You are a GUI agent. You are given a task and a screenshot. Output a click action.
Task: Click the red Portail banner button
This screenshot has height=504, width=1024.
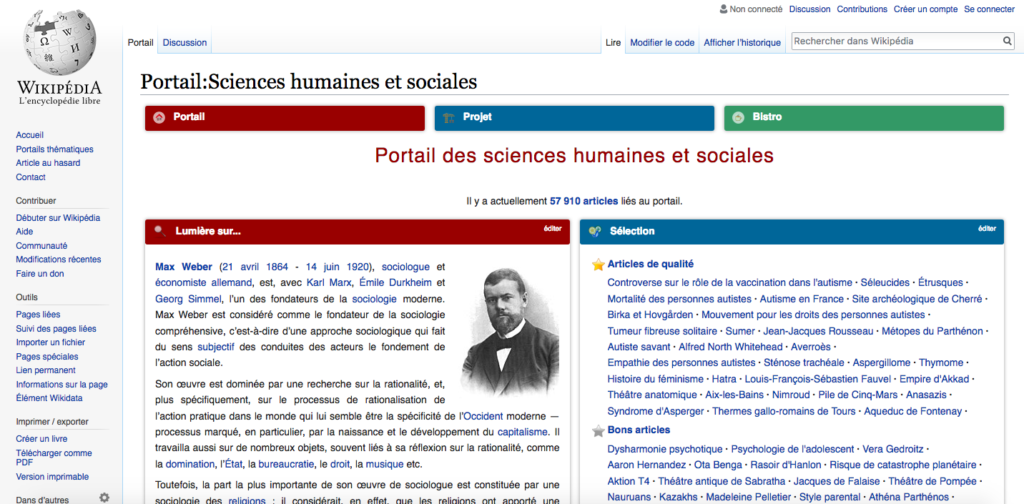click(285, 118)
